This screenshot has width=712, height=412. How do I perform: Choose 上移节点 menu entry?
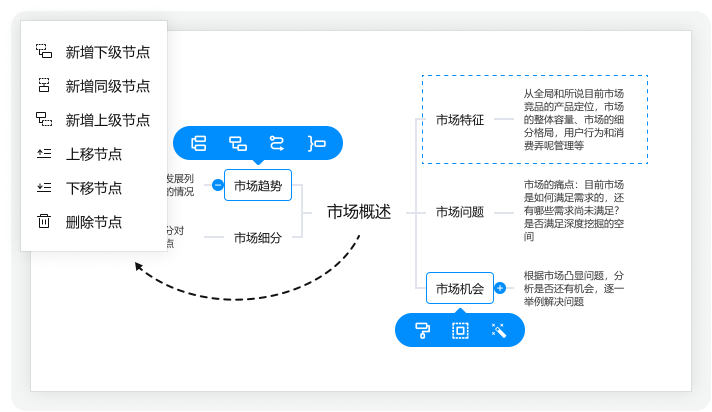click(94, 154)
